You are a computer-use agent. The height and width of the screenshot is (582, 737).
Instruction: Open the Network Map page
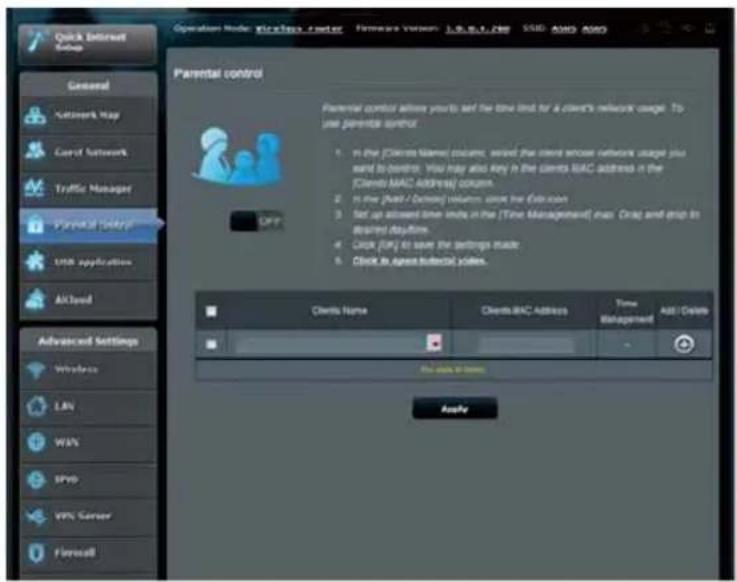click(88, 115)
